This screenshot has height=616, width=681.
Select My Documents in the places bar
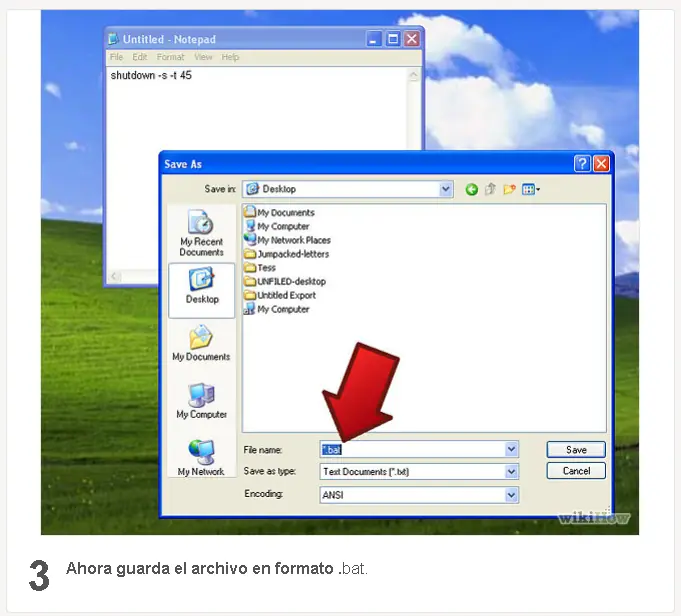pyautogui.click(x=201, y=343)
